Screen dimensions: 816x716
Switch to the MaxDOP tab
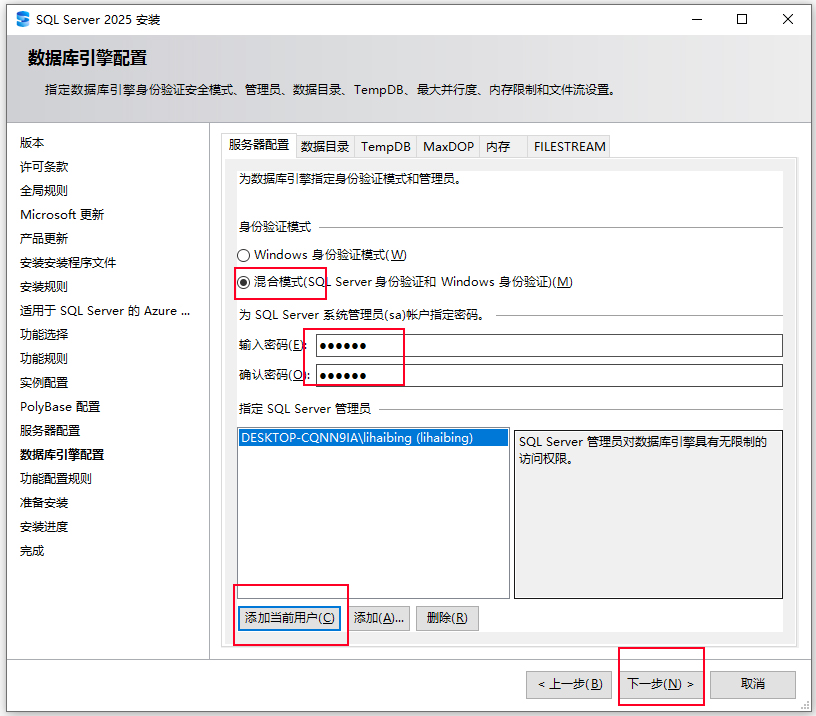448,147
